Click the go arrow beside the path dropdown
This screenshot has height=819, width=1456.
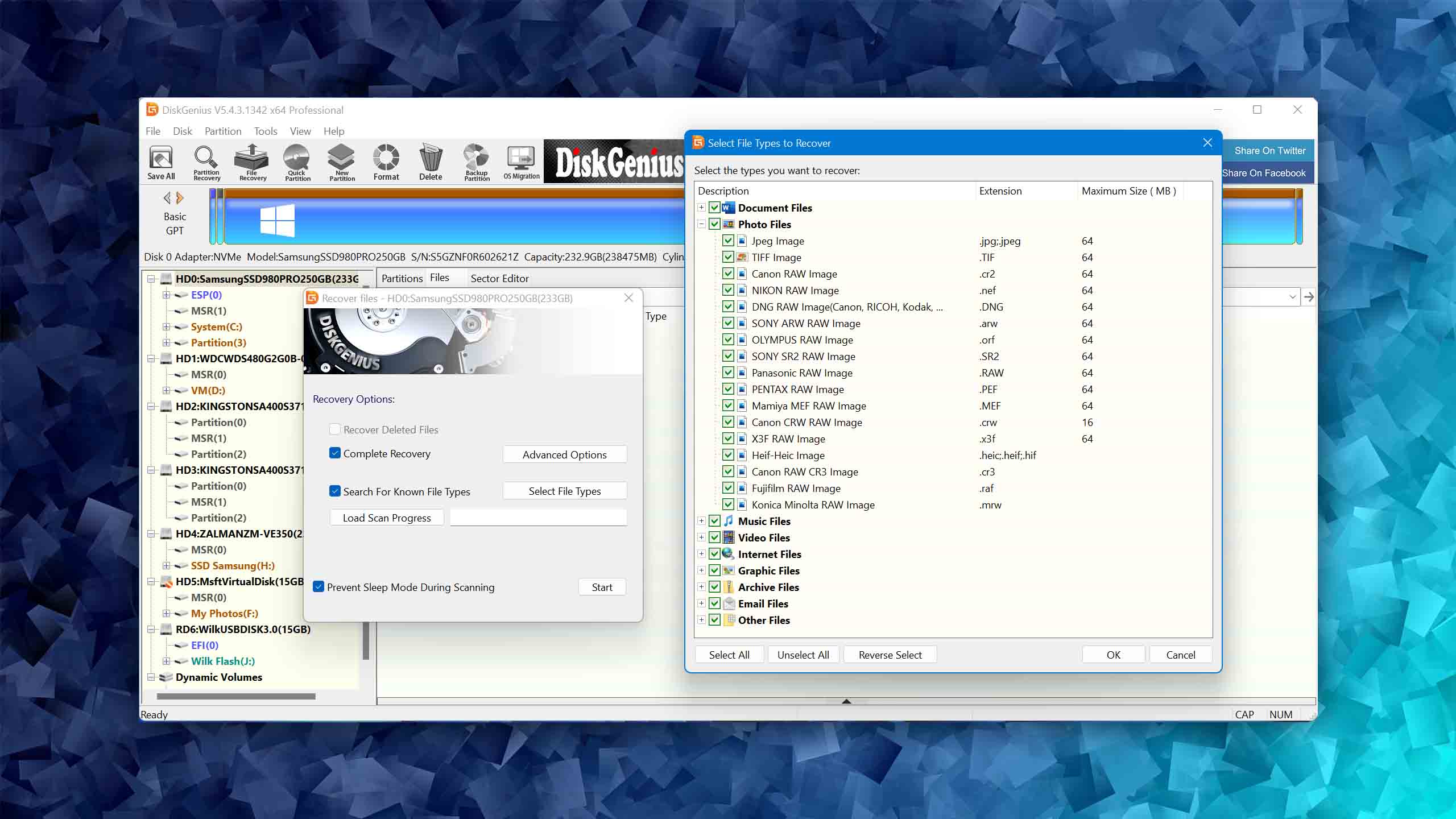(x=1309, y=297)
